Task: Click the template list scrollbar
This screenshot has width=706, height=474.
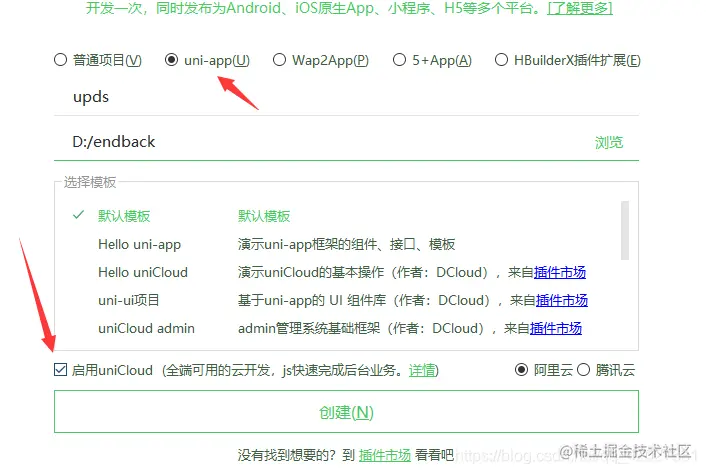Action: 625,230
